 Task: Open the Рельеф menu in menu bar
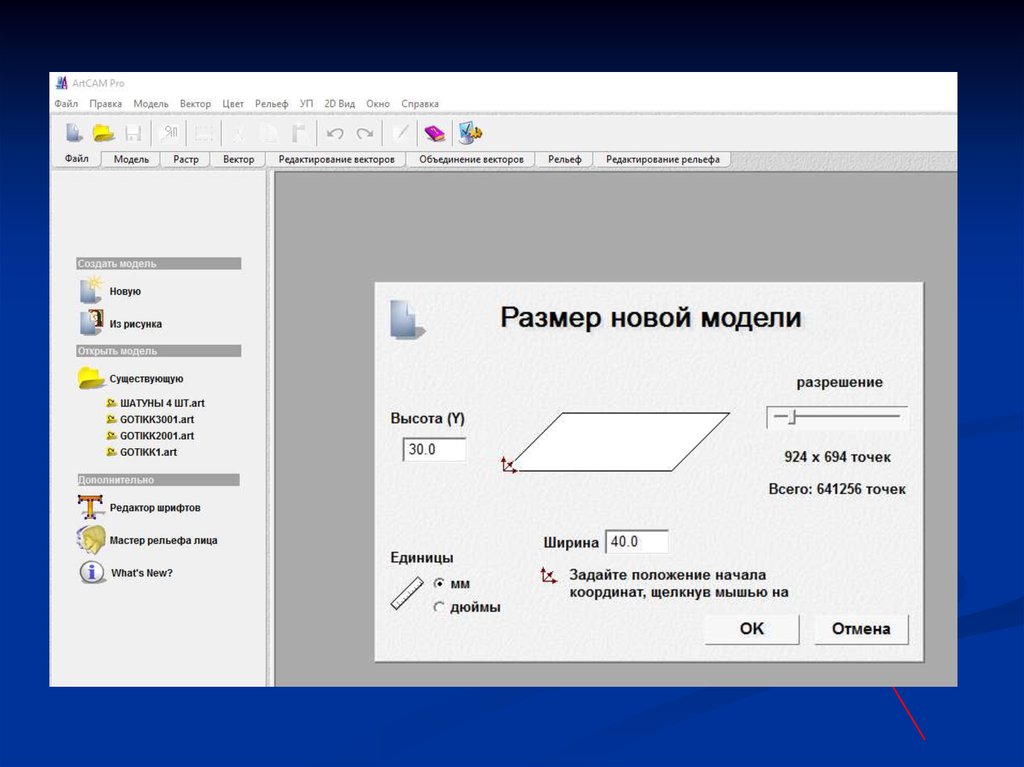pyautogui.click(x=271, y=104)
